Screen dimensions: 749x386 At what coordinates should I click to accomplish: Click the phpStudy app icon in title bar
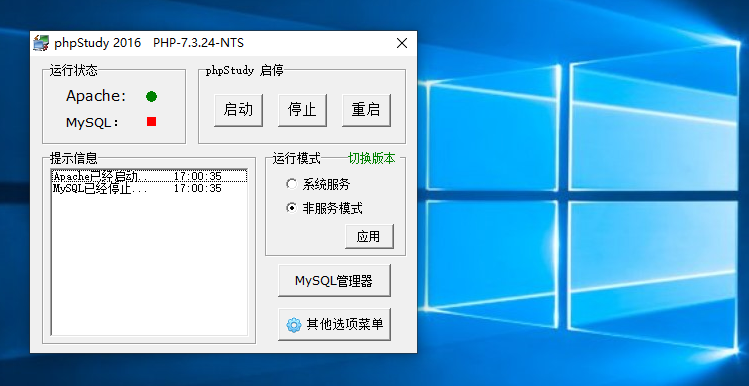(x=41, y=43)
